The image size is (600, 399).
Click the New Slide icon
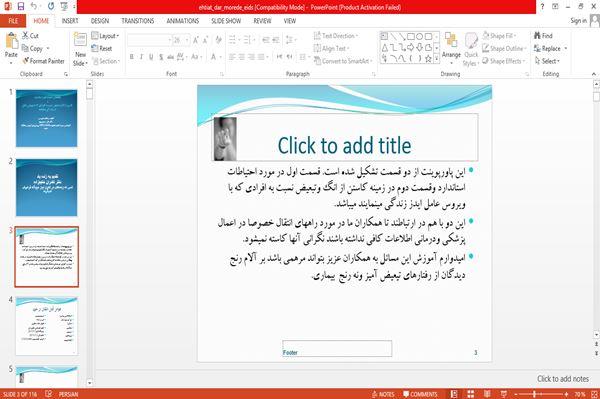[80, 39]
